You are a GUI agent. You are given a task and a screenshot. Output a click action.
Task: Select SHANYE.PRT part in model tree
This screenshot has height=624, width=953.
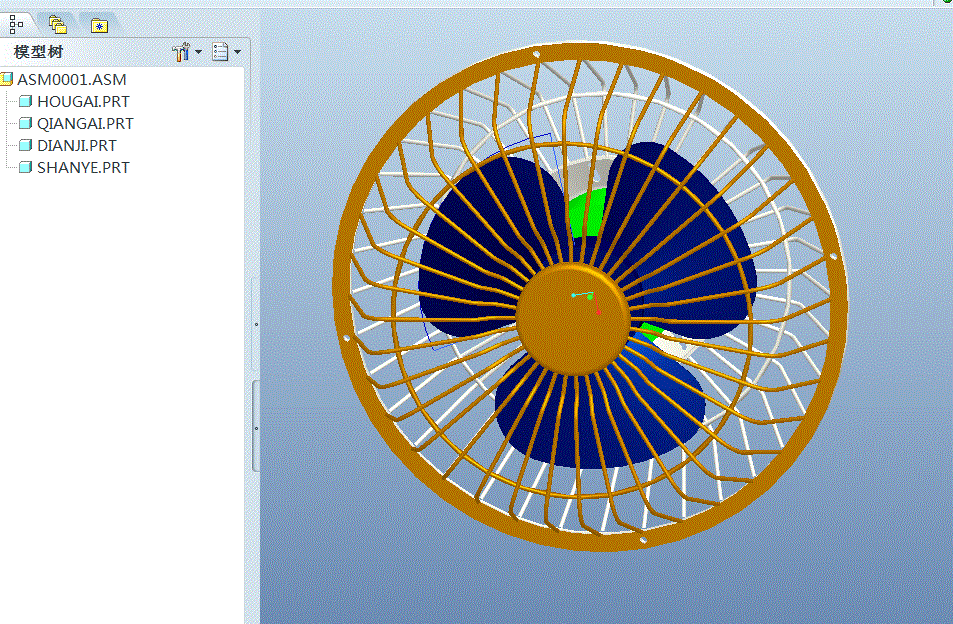83,167
